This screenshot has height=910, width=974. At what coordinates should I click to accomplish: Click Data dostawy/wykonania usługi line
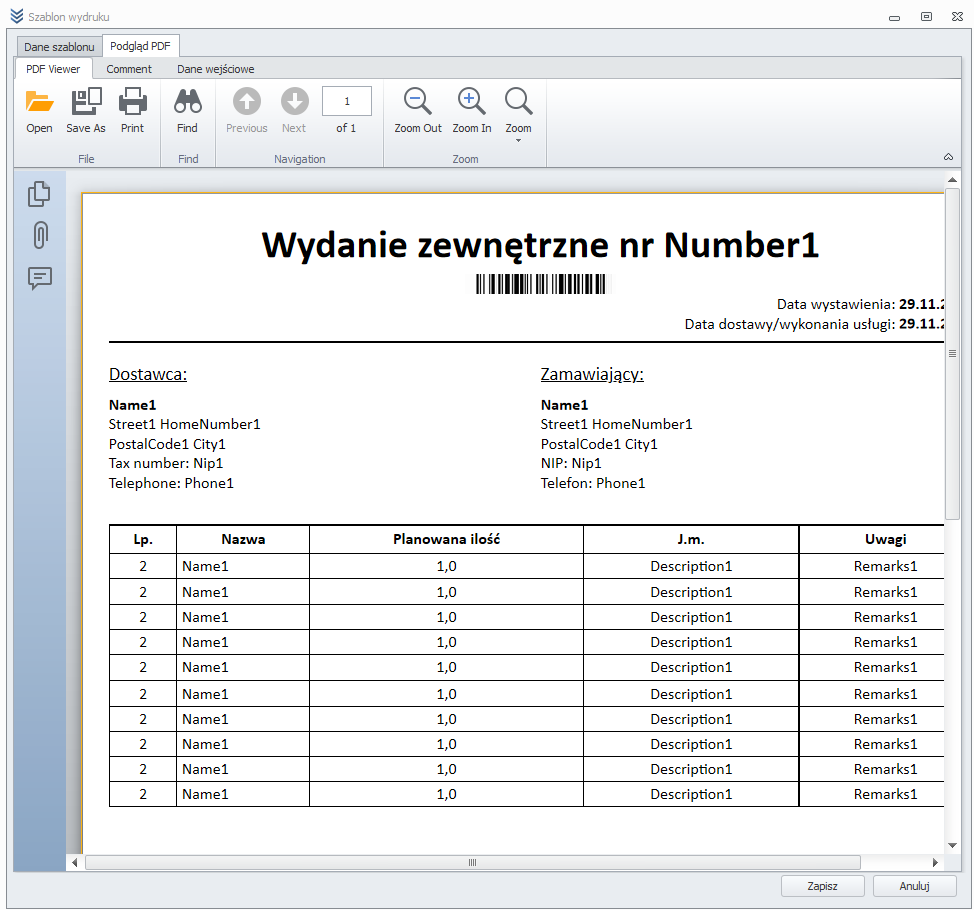(814, 324)
